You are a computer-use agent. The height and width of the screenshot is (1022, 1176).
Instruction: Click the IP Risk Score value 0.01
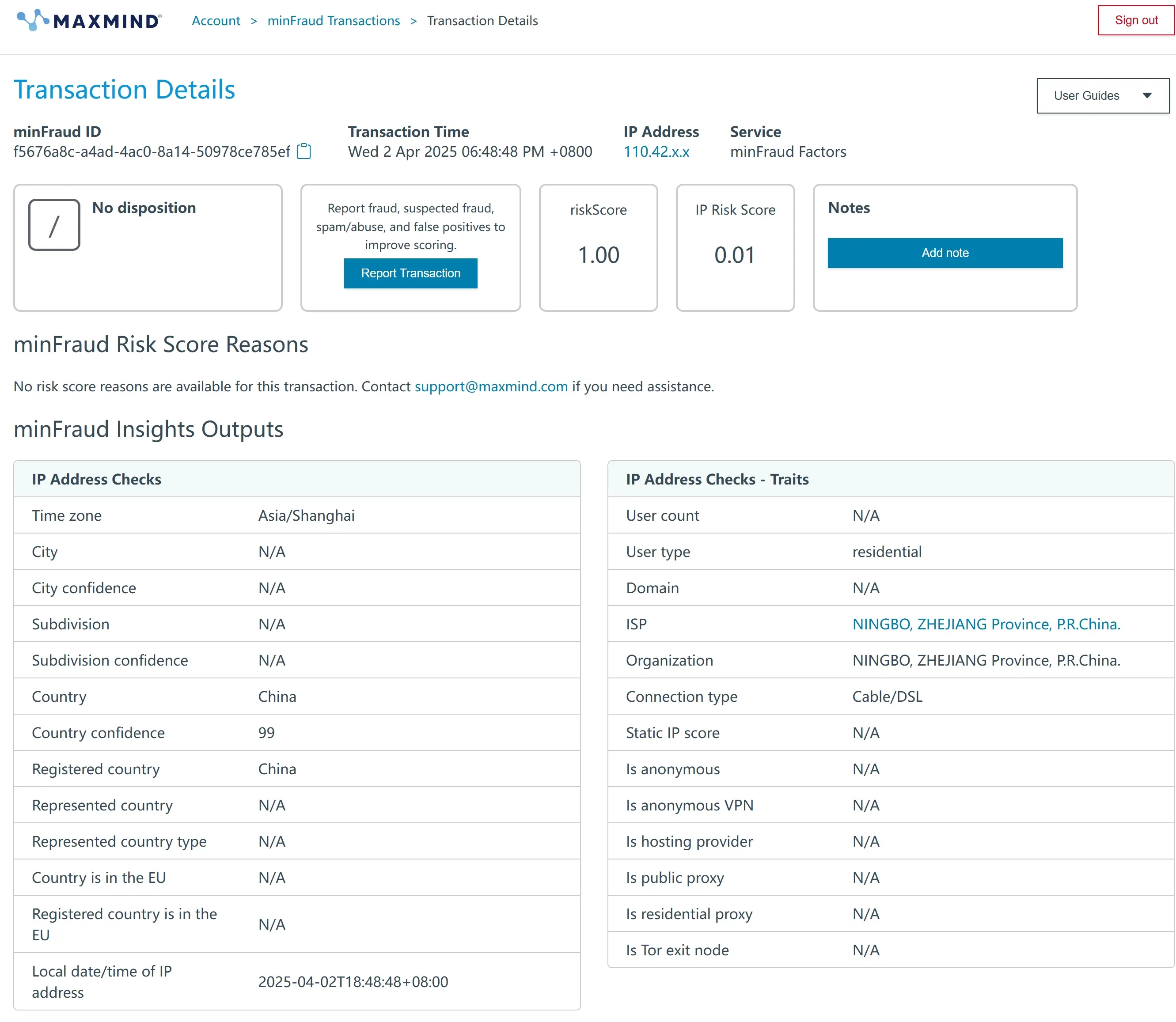[735, 255]
